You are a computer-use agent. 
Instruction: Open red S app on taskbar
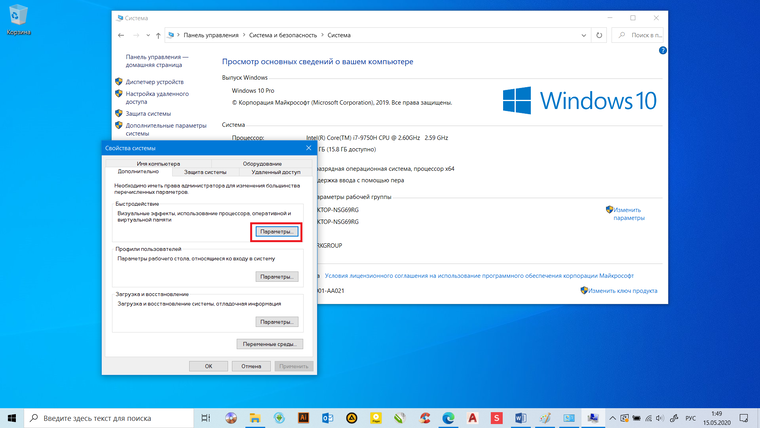(x=496, y=418)
